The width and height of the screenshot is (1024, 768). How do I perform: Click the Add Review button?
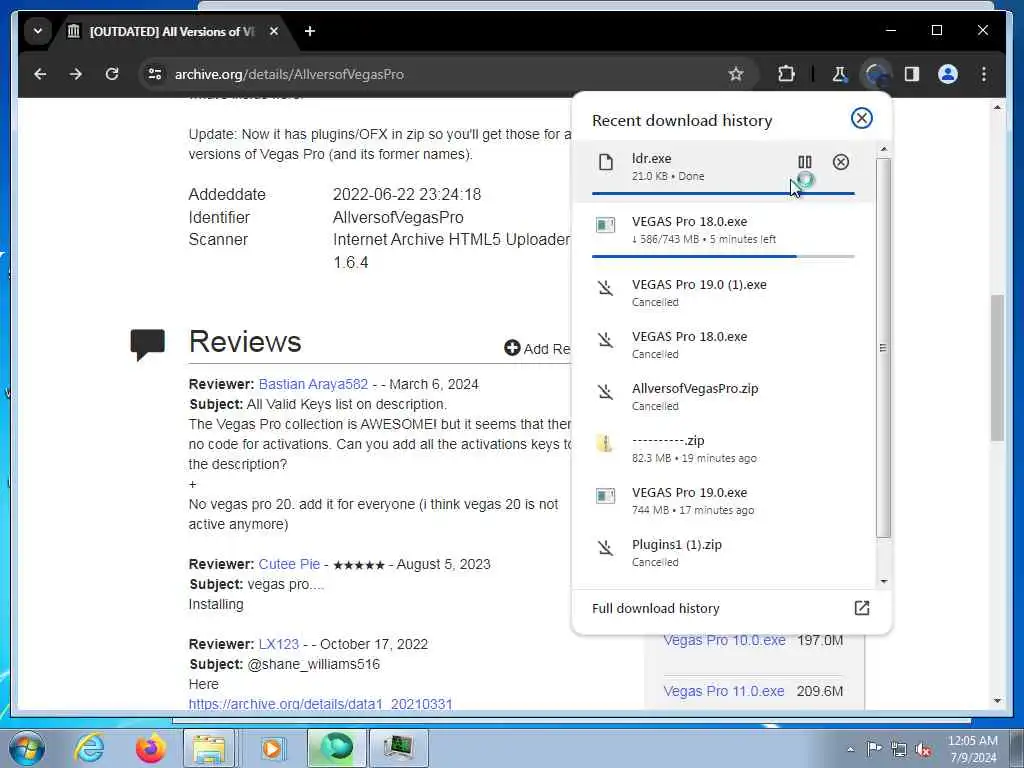pos(537,349)
